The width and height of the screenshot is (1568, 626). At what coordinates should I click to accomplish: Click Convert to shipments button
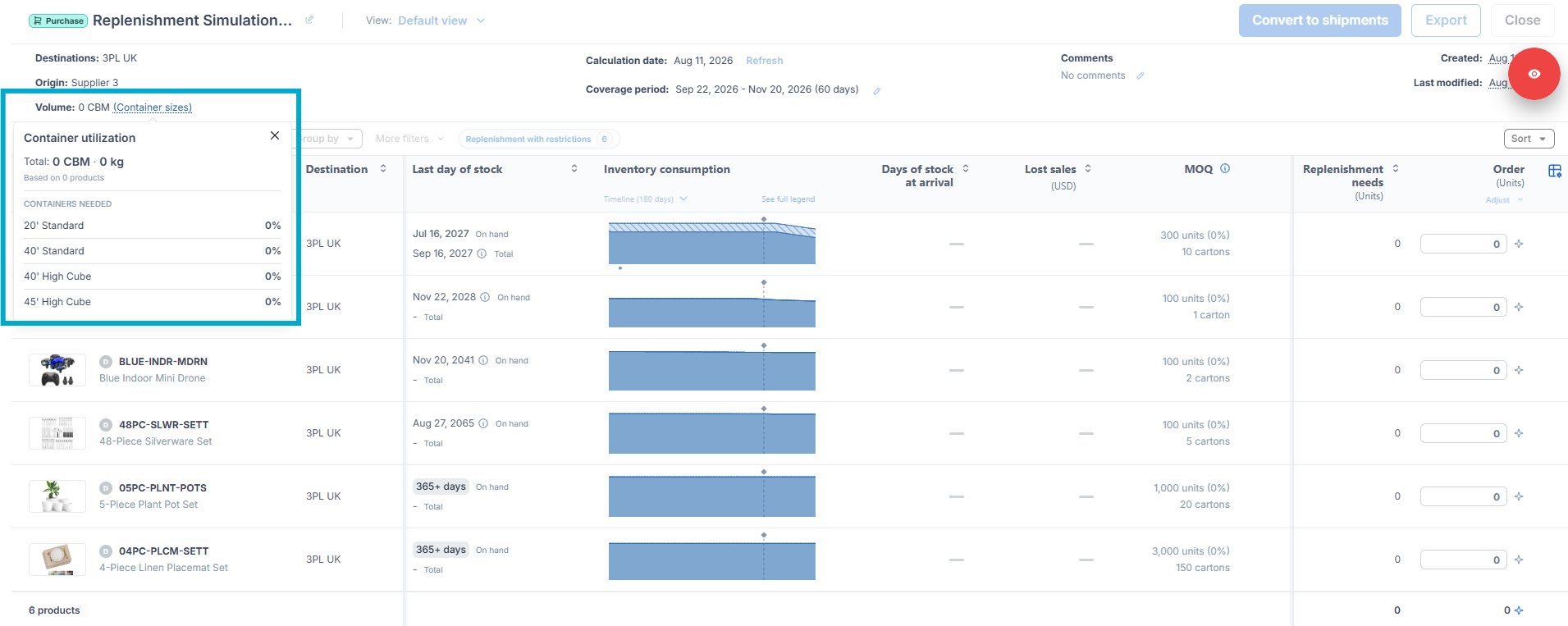[x=1320, y=21]
